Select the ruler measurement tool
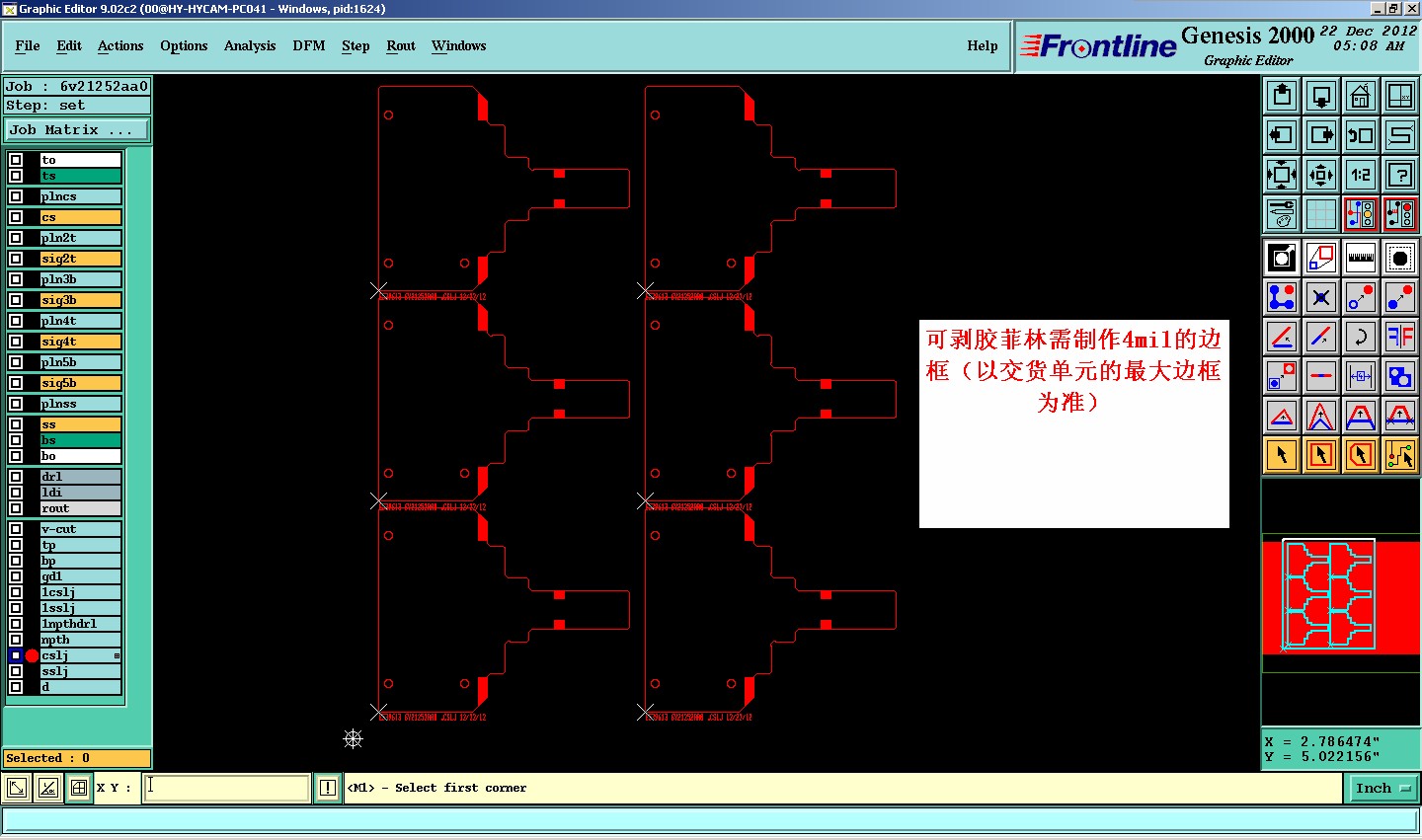The width and height of the screenshot is (1422, 840). (1361, 258)
